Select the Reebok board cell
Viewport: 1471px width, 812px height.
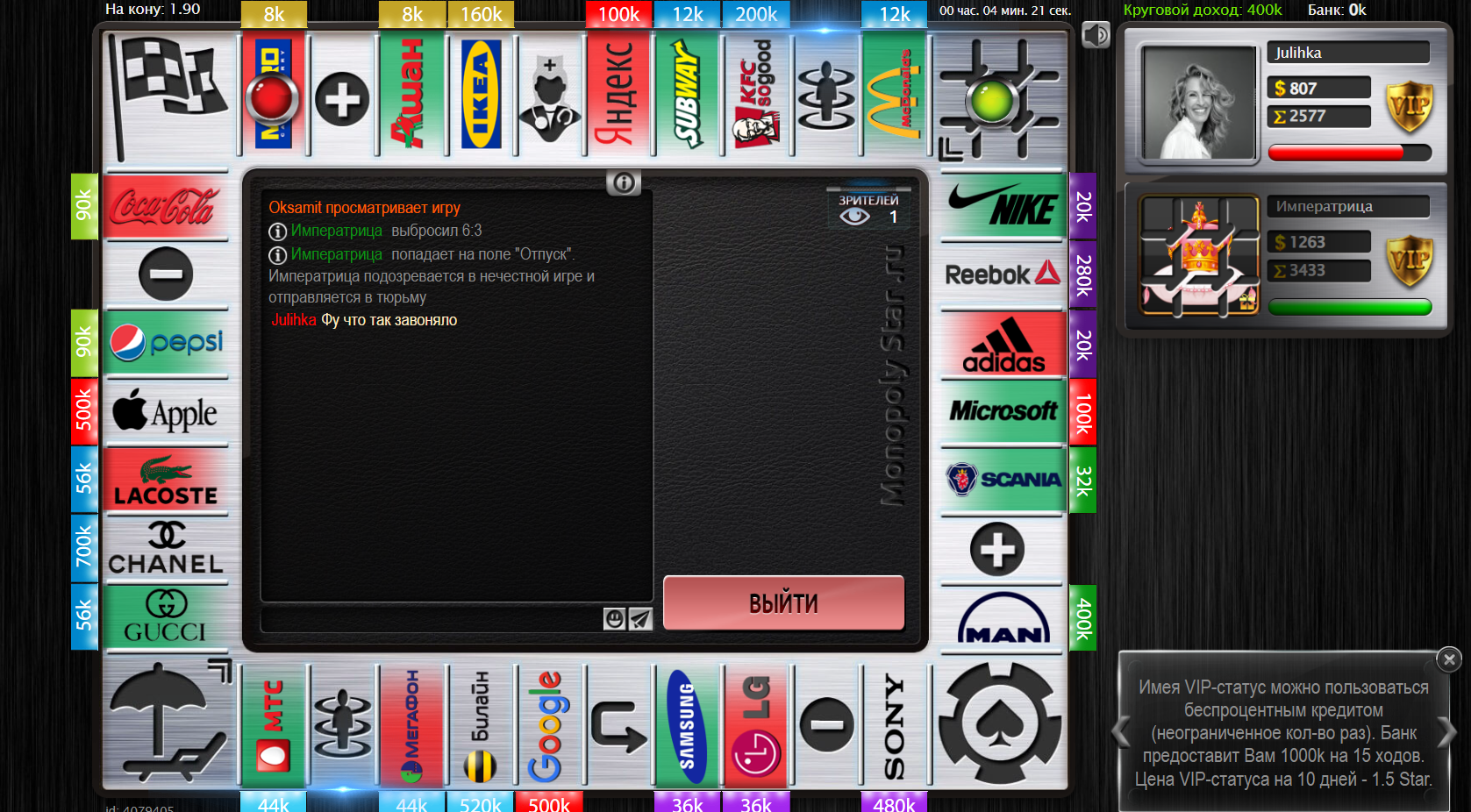click(1003, 274)
